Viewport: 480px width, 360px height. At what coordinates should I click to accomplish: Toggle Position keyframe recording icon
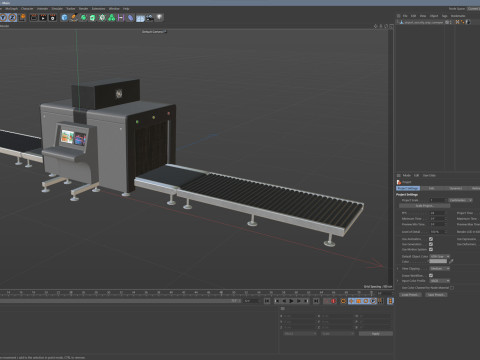click(351, 301)
